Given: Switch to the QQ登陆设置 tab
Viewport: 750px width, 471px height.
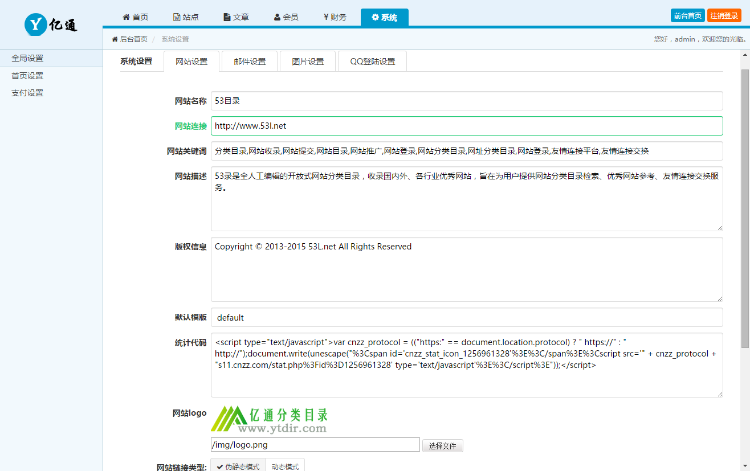Looking at the screenshot, I should click(x=373, y=62).
